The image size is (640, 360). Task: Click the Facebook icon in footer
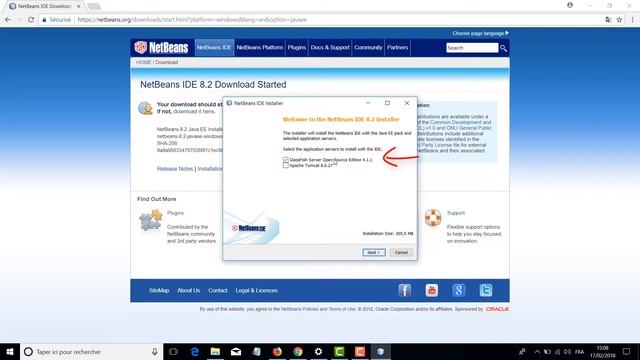pyautogui.click(x=404, y=290)
